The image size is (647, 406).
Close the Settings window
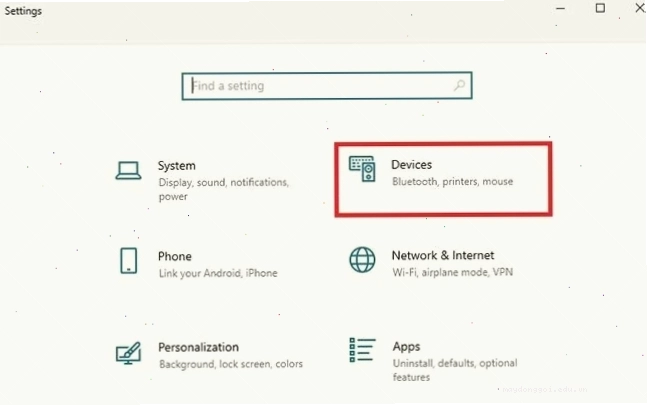(x=640, y=8)
